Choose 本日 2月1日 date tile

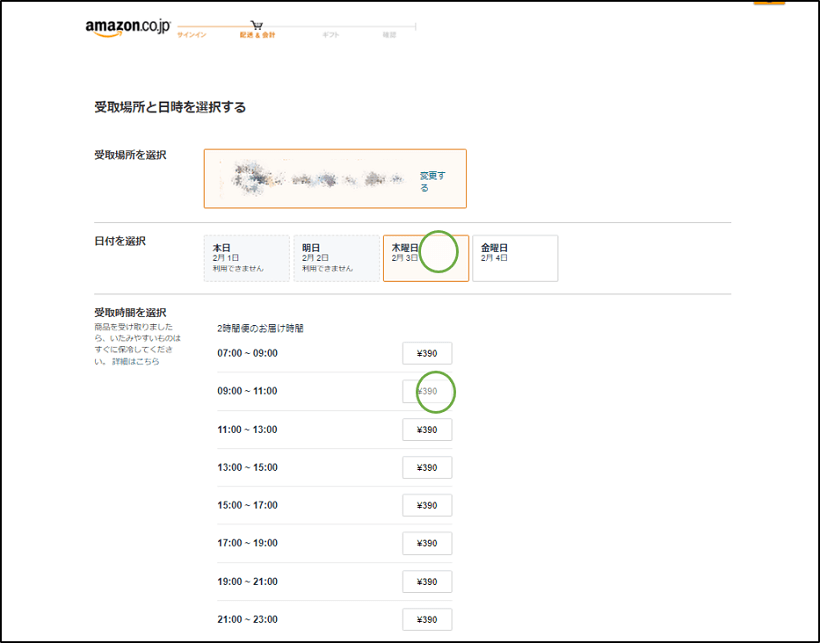pyautogui.click(x=246, y=258)
